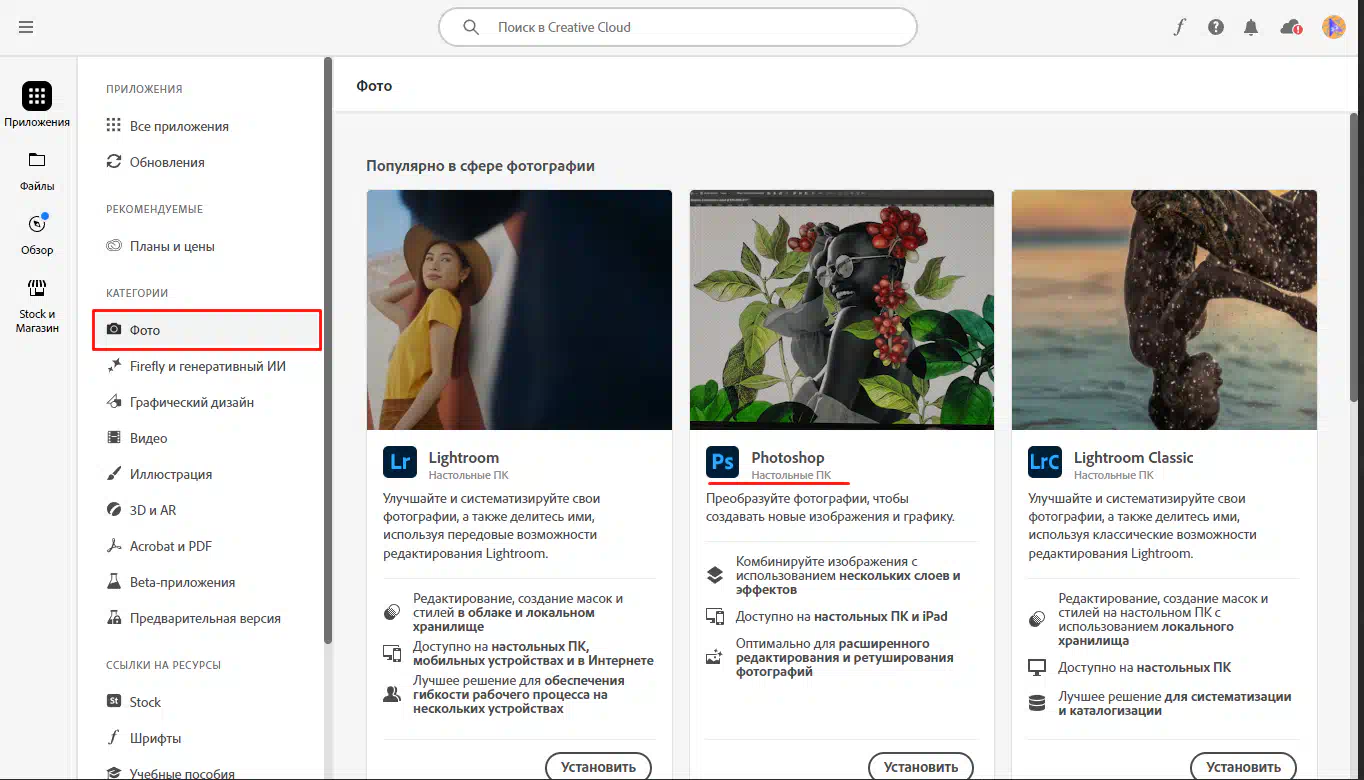Click the Предварительная версия icon

click(114, 618)
